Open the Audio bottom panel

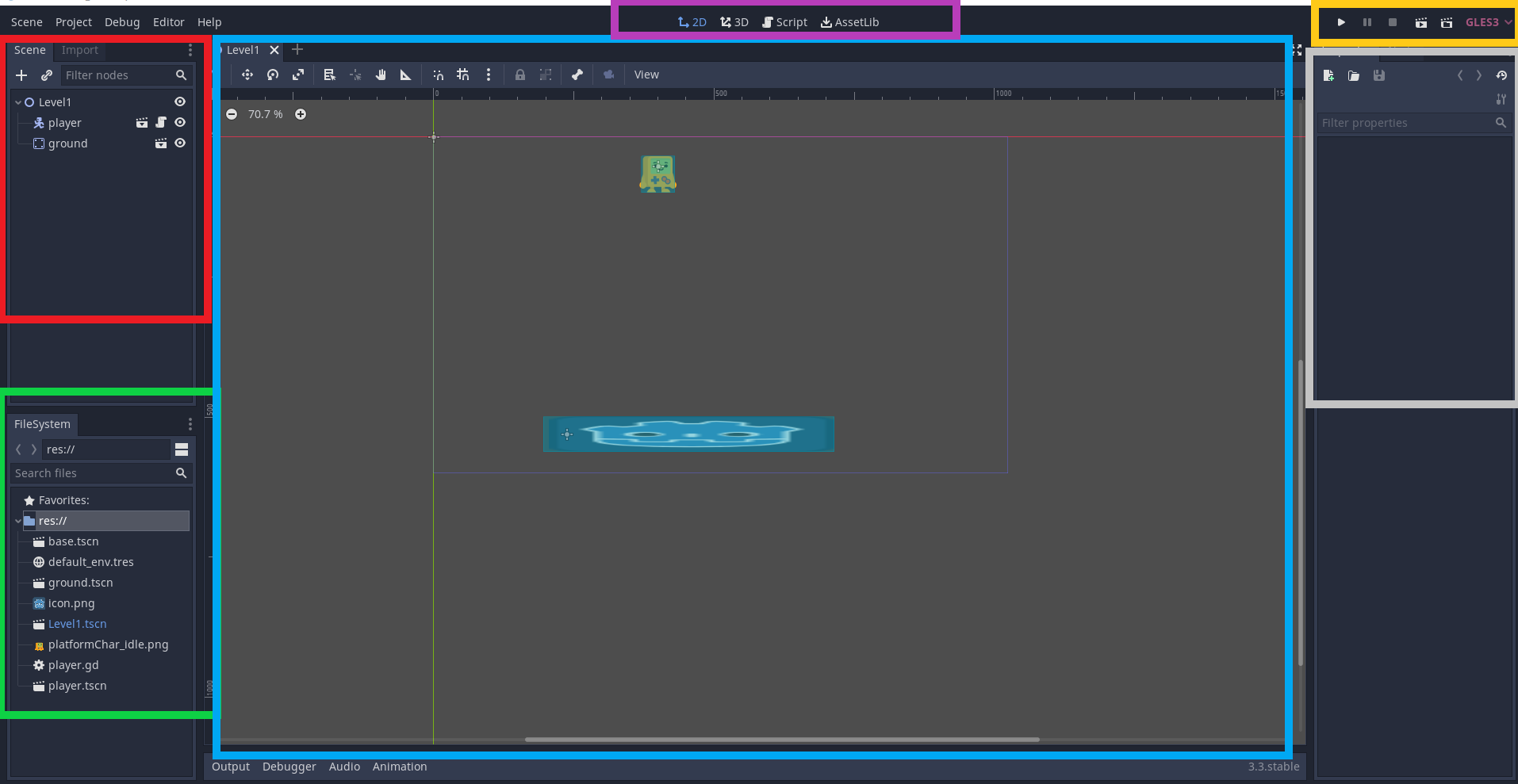[345, 767]
